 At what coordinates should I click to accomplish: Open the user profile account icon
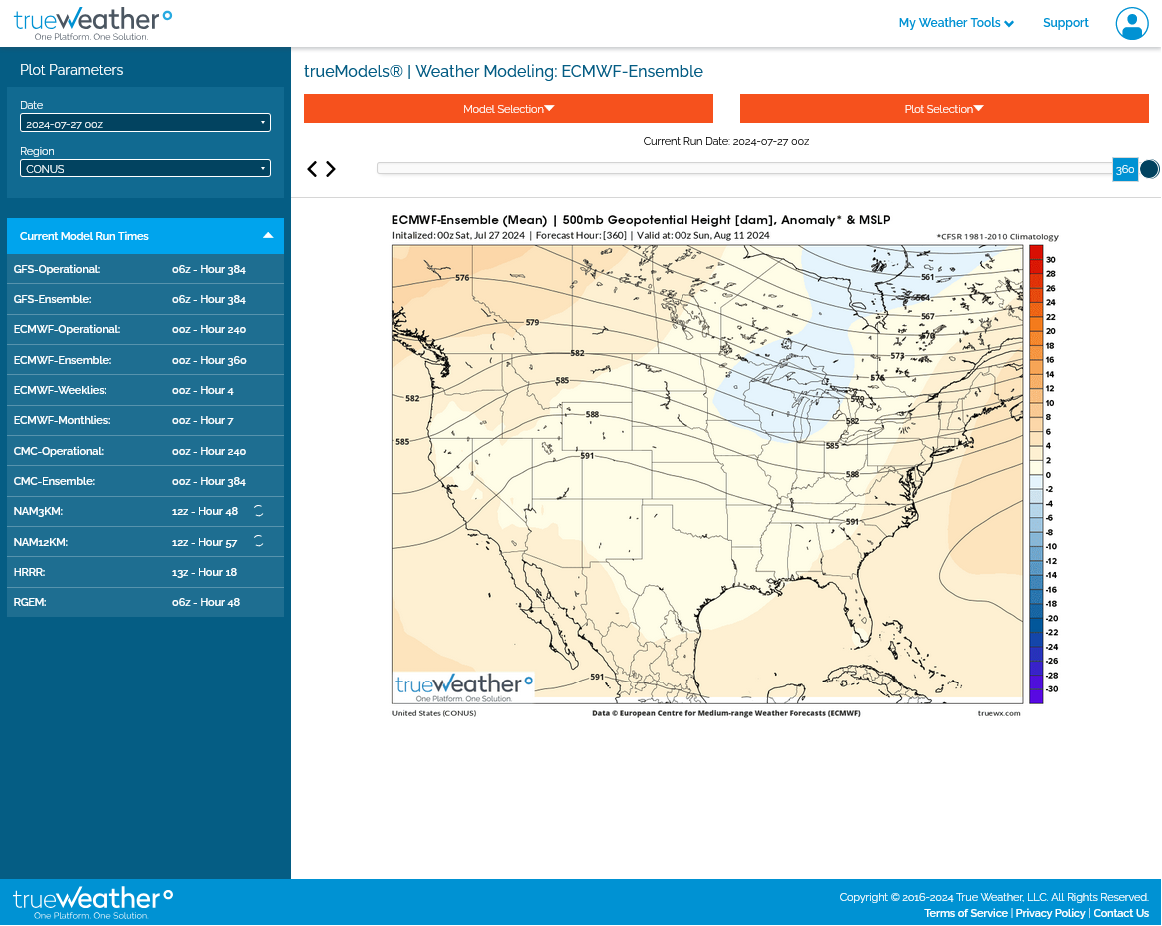(1132, 23)
